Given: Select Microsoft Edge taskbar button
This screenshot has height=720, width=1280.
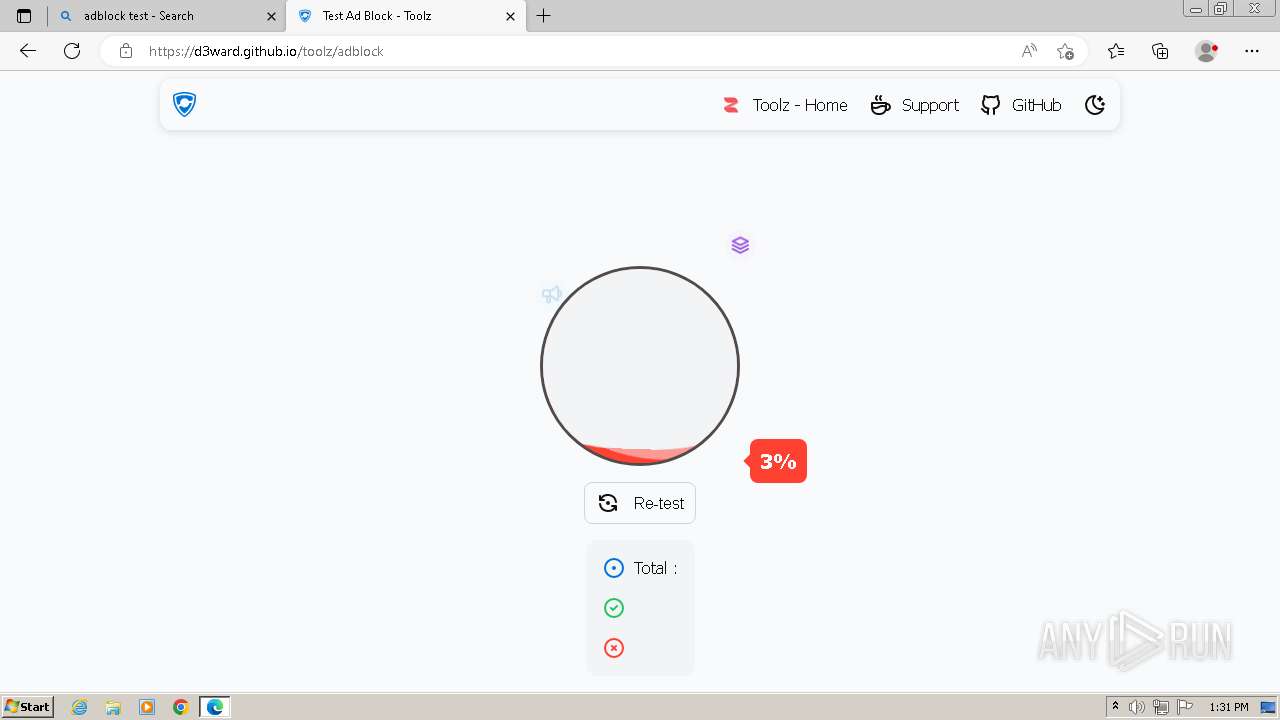Looking at the screenshot, I should (x=215, y=707).
